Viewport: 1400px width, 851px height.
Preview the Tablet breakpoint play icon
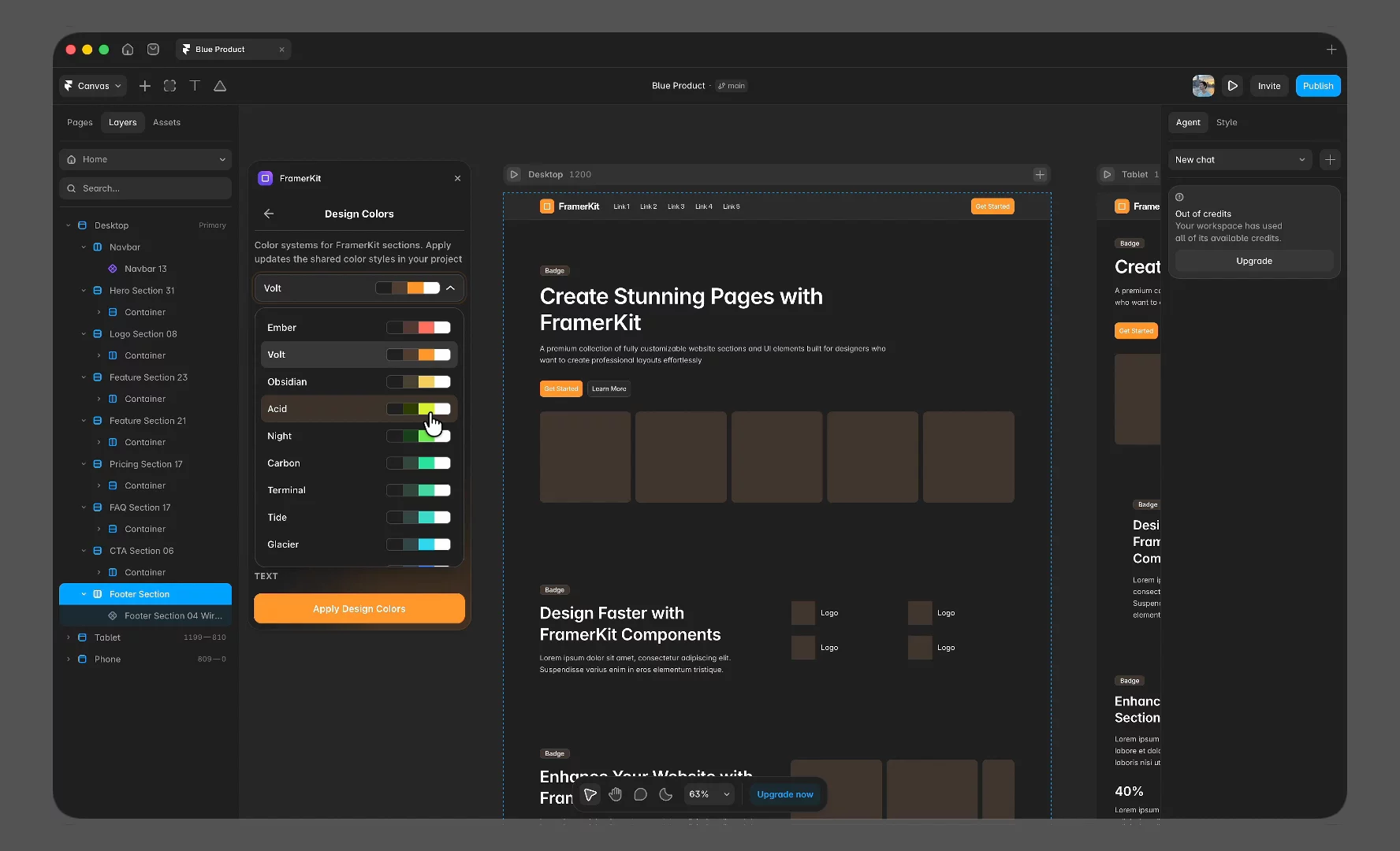click(1108, 174)
